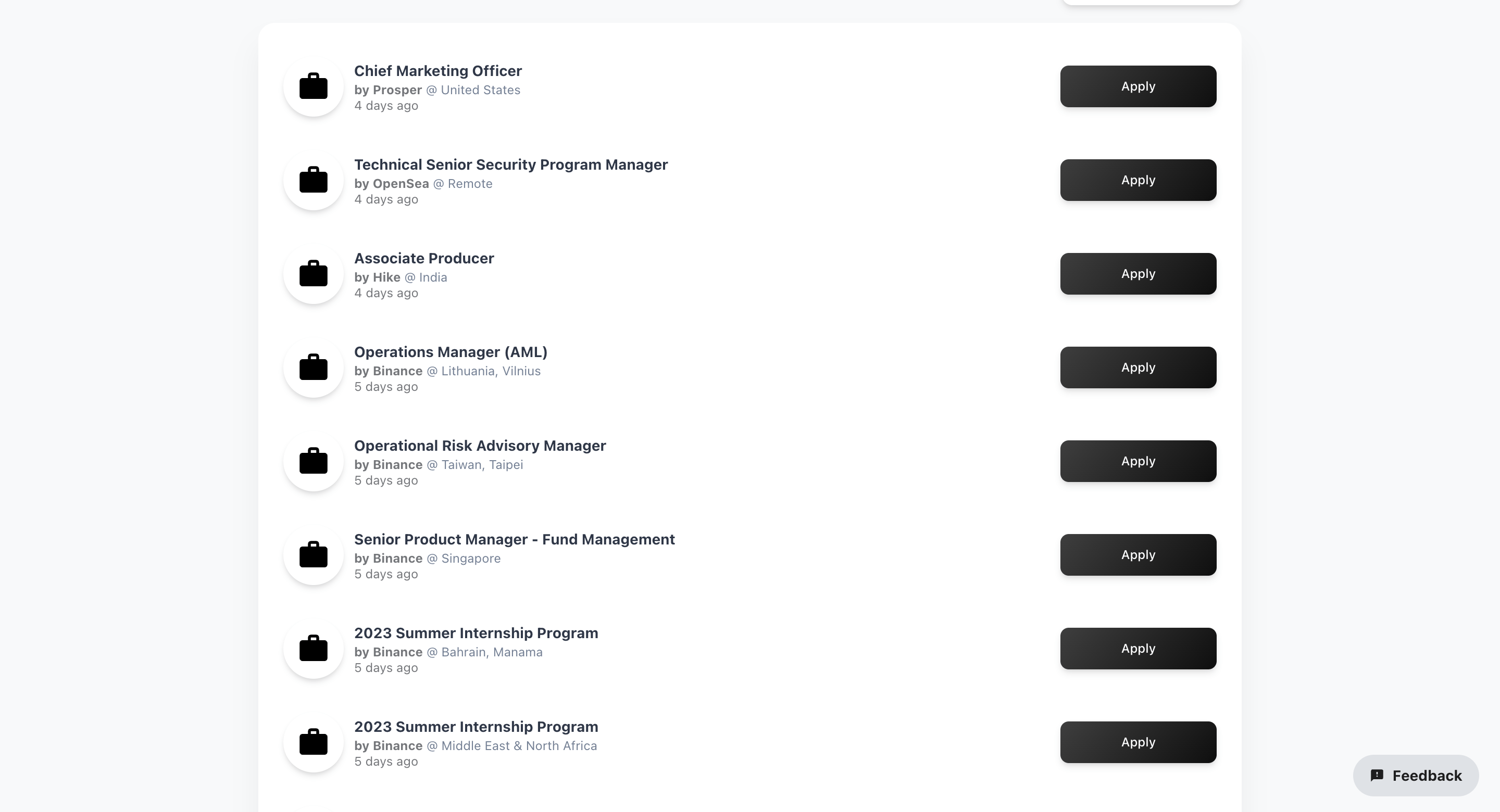The height and width of the screenshot is (812, 1500).
Task: Open Technical Senior Security Program Manager title
Action: click(x=510, y=164)
